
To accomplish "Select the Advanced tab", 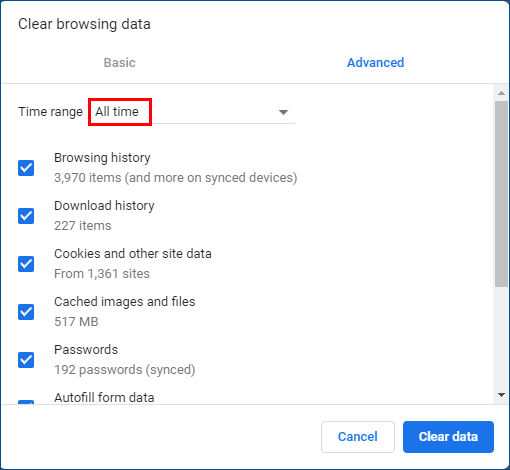I will 376,62.
